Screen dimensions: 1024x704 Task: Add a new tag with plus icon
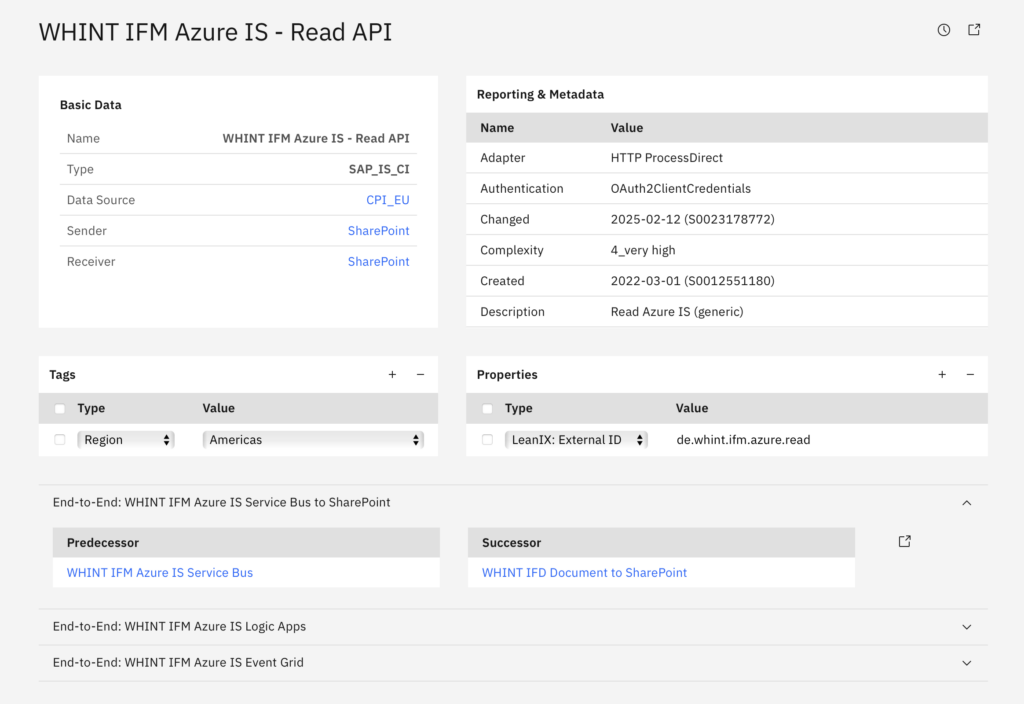coord(392,375)
